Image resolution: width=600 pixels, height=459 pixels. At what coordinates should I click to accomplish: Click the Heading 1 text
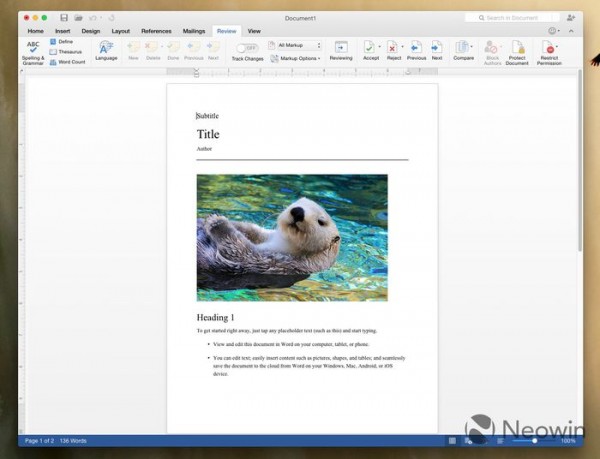(215, 317)
